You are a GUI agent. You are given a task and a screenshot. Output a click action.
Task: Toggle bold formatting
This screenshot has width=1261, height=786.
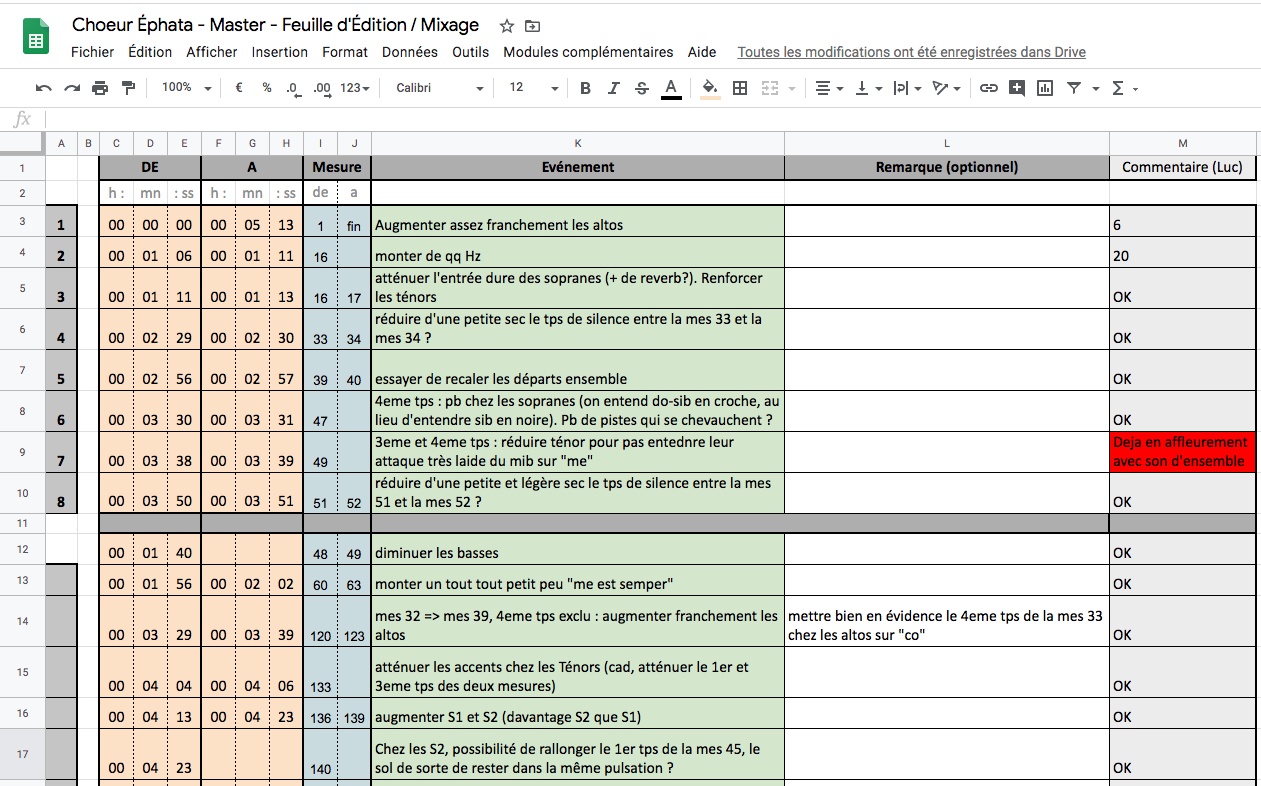(x=586, y=88)
